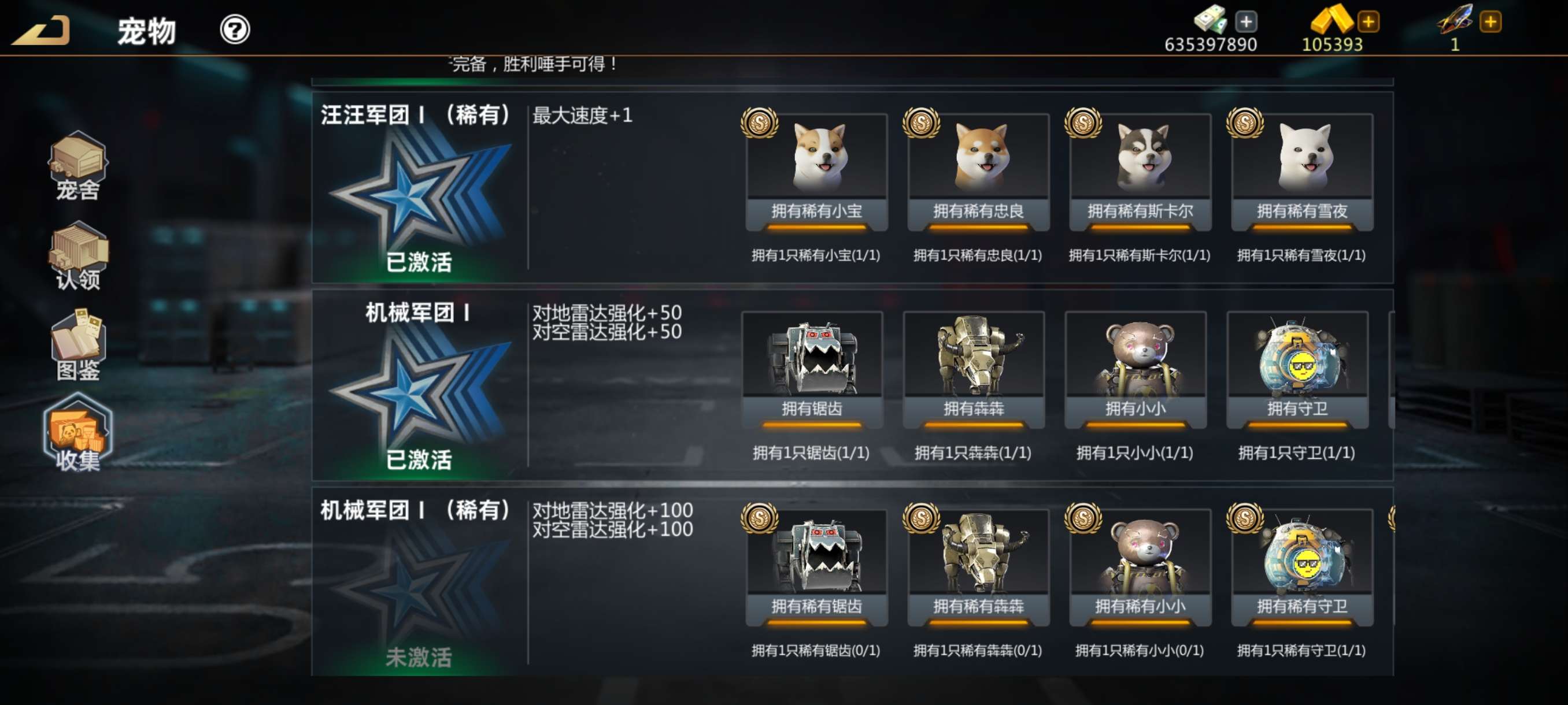Select the 收集 collection tab
The image size is (1568, 705).
(78, 432)
